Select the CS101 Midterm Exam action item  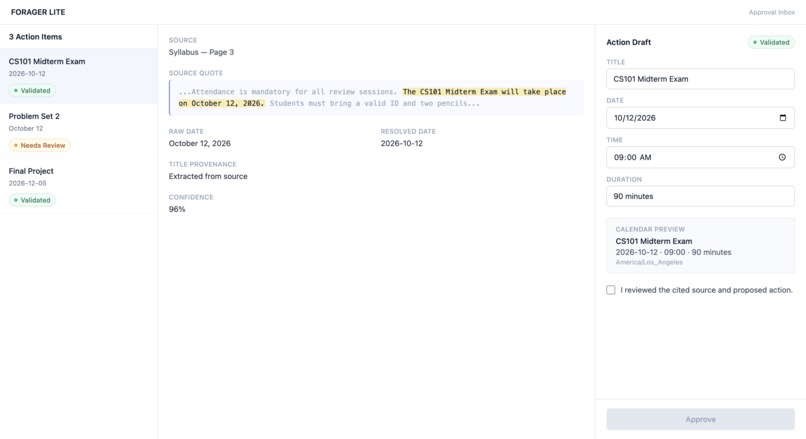coord(79,76)
